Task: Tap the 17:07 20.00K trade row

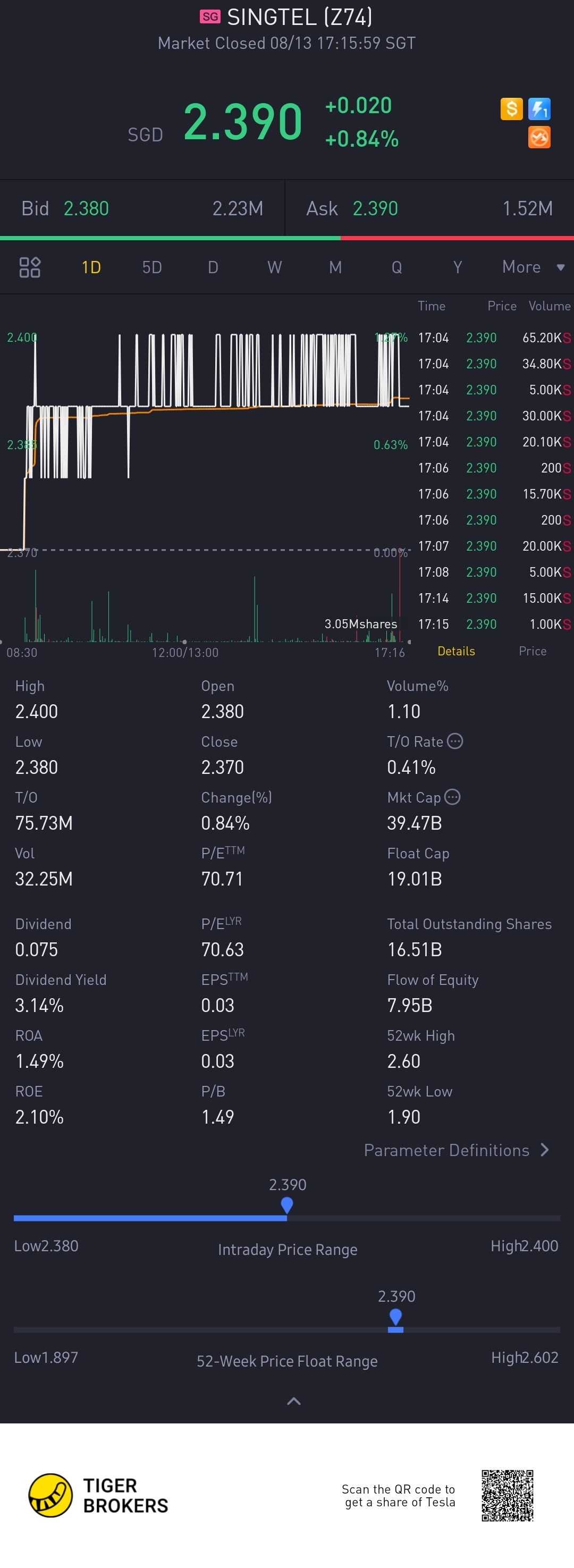Action: pyautogui.click(x=494, y=546)
